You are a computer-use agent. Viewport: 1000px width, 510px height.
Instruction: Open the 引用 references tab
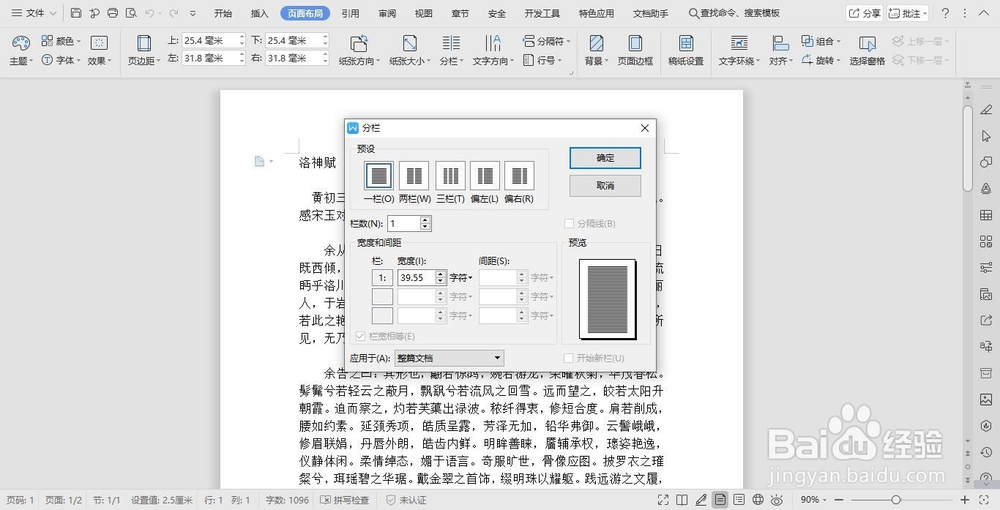pos(350,13)
